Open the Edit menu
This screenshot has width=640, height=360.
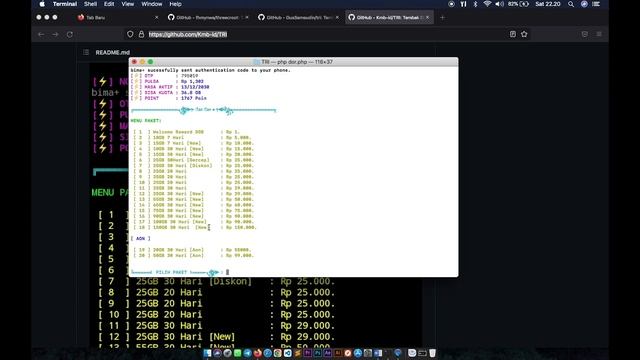pos(109,4)
